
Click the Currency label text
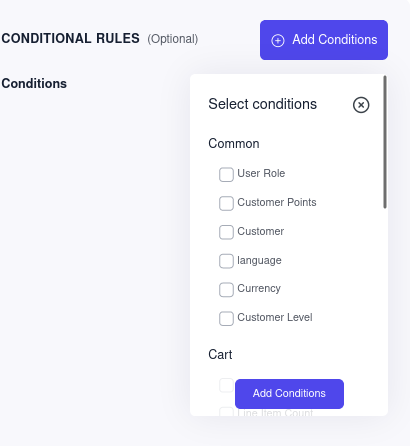[259, 288]
